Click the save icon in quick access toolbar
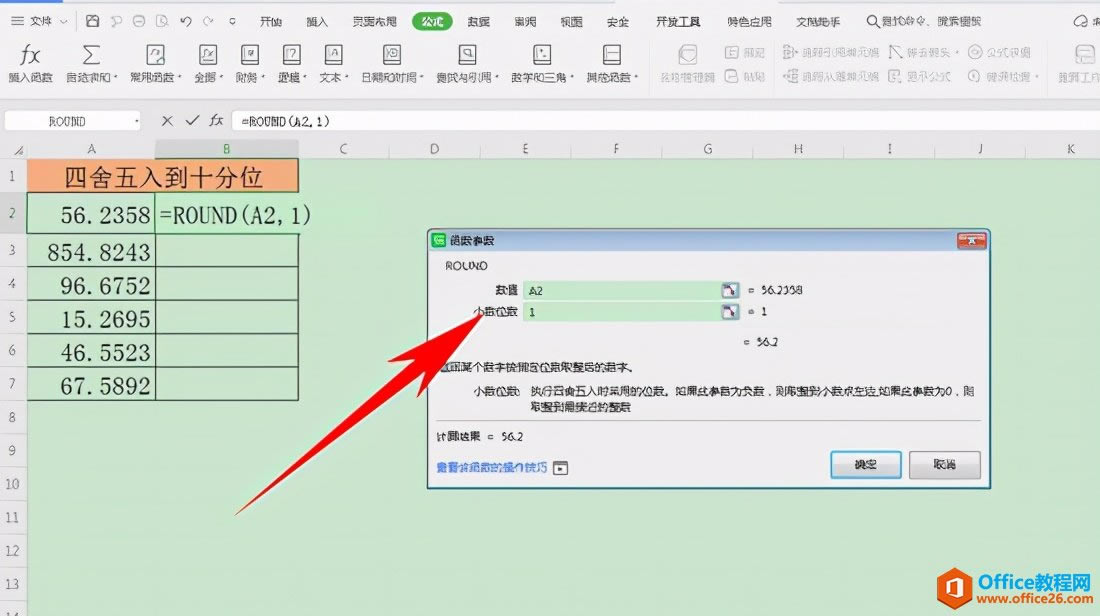 point(93,21)
